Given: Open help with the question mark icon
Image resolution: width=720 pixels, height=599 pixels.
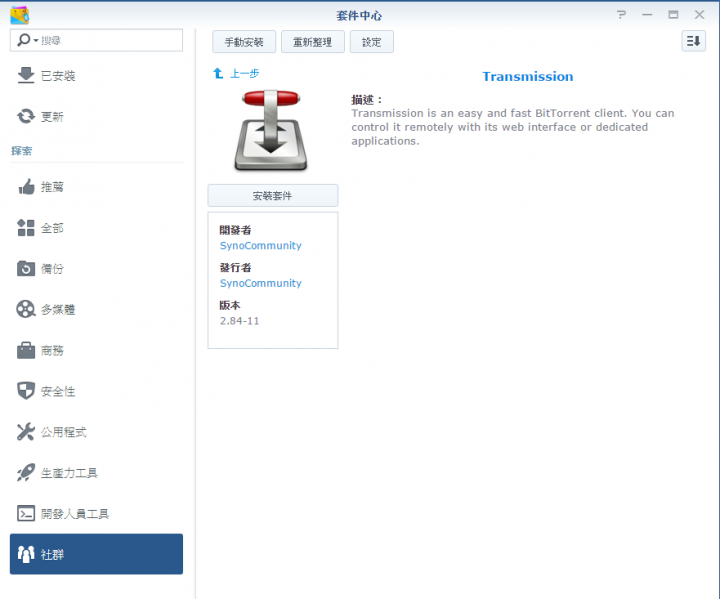Looking at the screenshot, I should (621, 15).
